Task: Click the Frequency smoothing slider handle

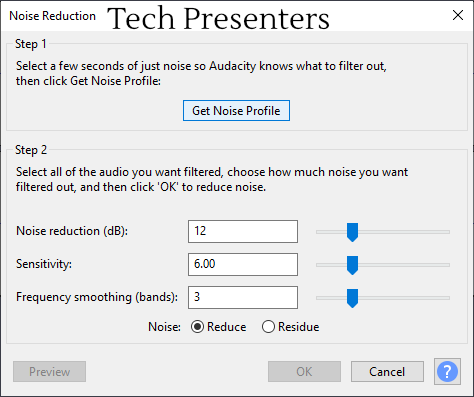Action: click(352, 298)
